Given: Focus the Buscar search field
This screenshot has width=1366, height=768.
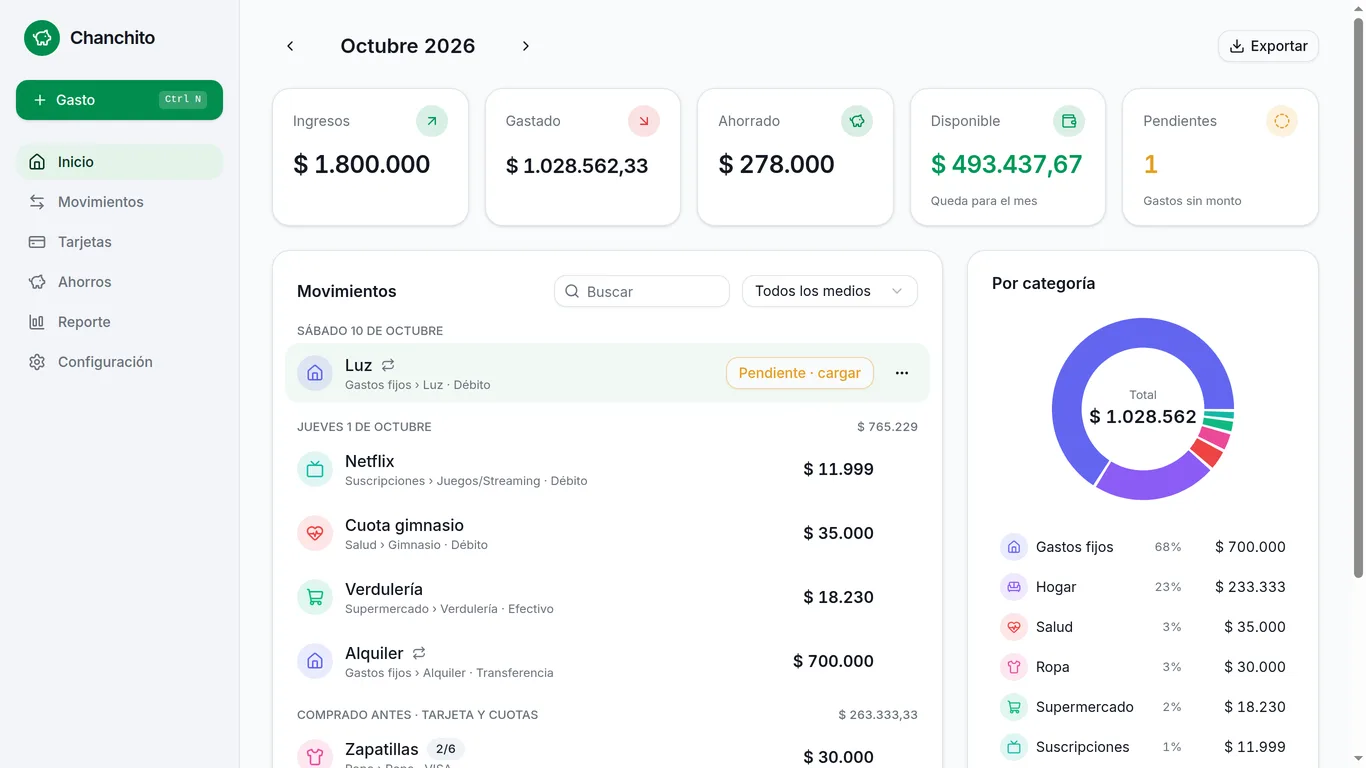Looking at the screenshot, I should [x=642, y=291].
